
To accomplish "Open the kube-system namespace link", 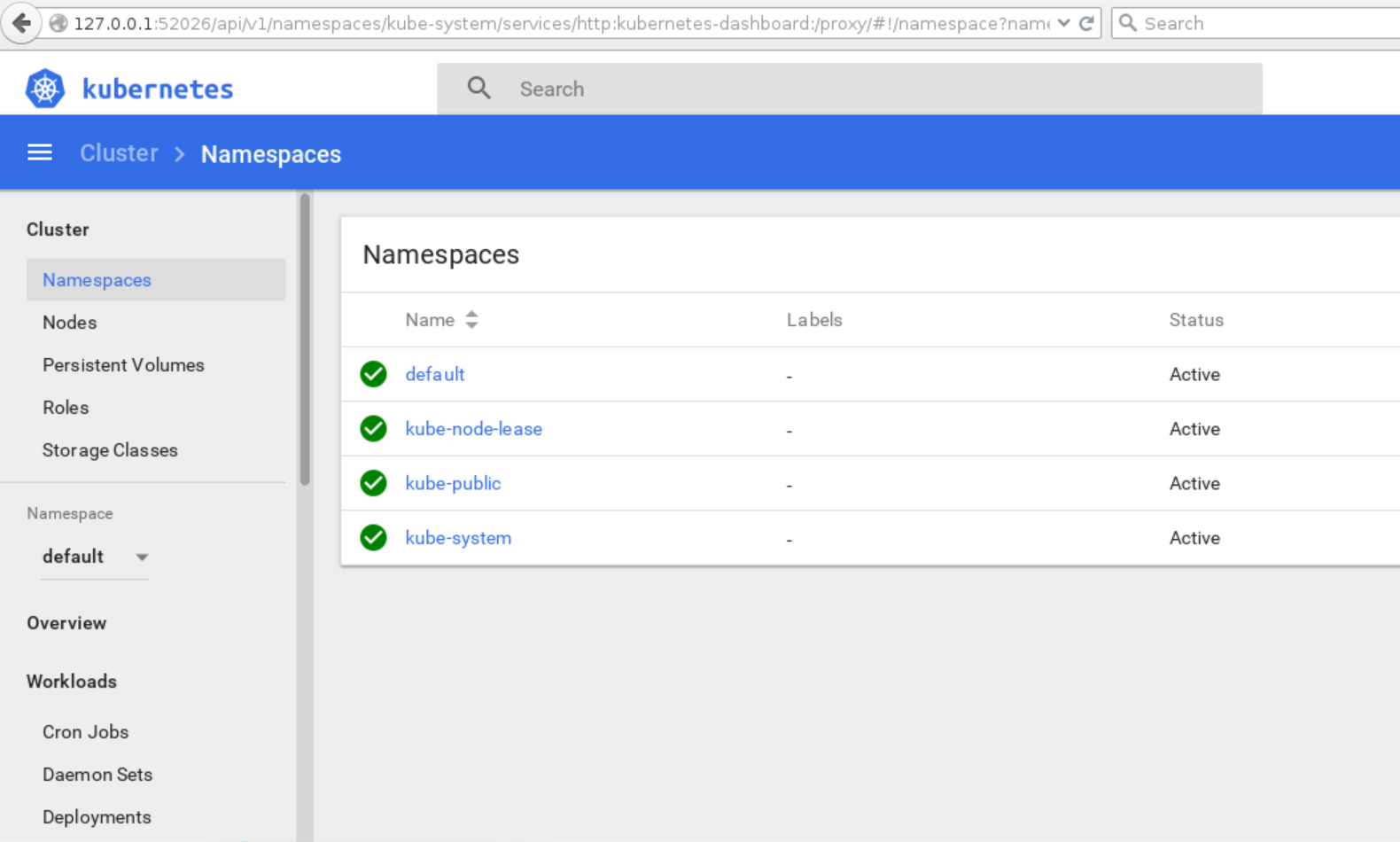I will (x=458, y=538).
